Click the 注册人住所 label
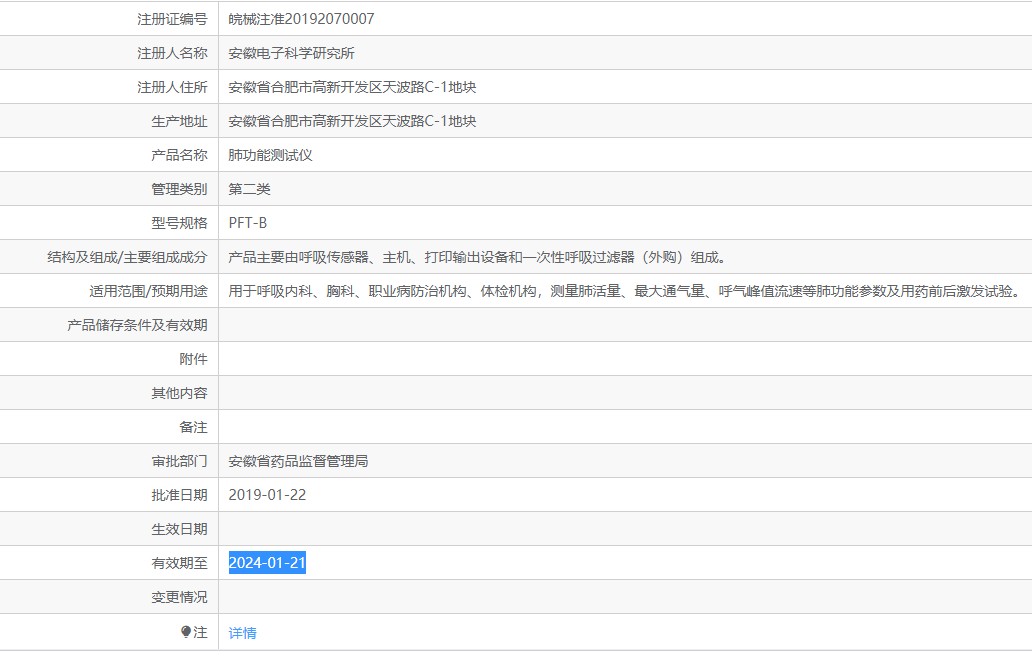The height and width of the screenshot is (657, 1032). click(x=172, y=87)
